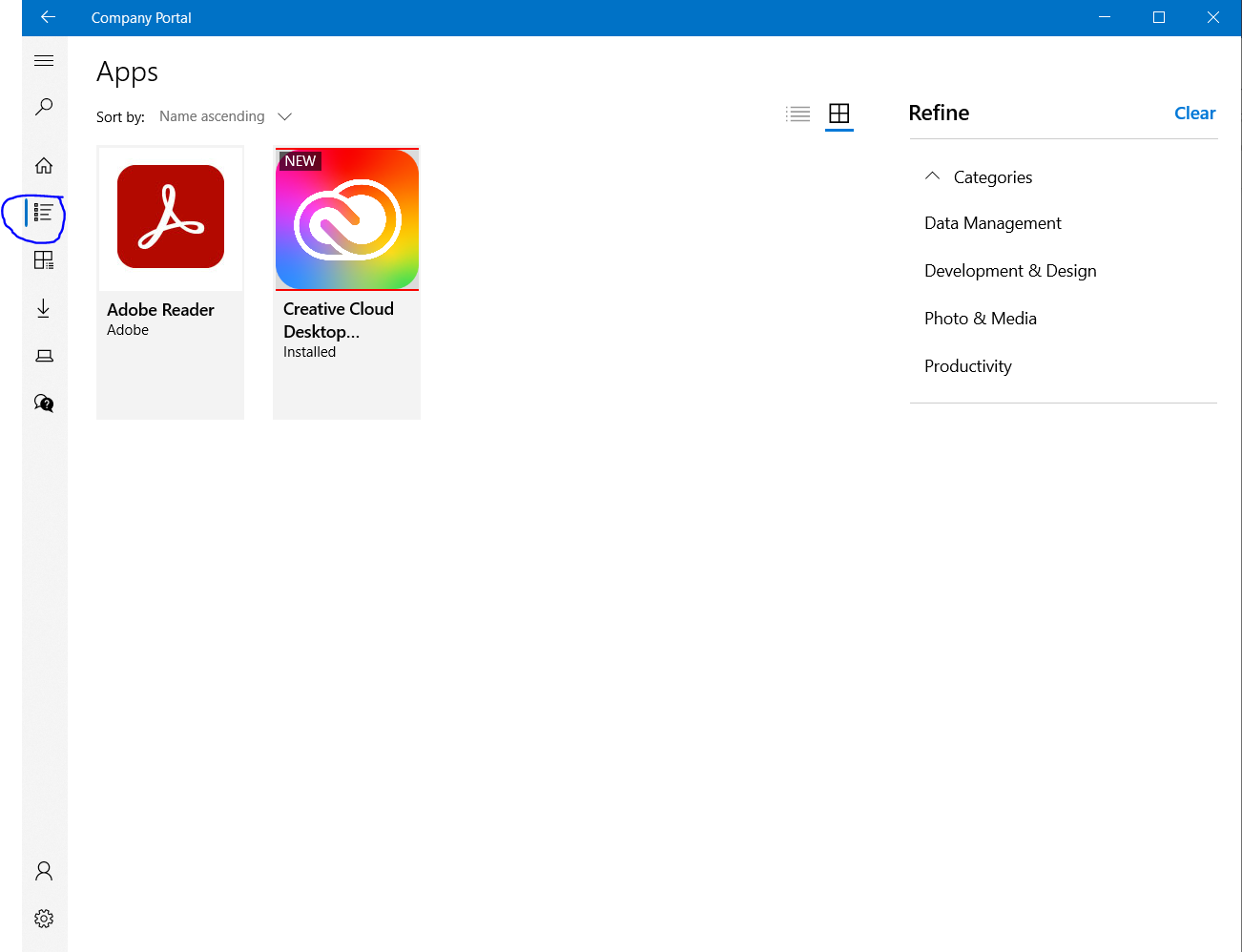Open the Help & support icon
Viewport: 1242px width, 952px height.
click(44, 403)
